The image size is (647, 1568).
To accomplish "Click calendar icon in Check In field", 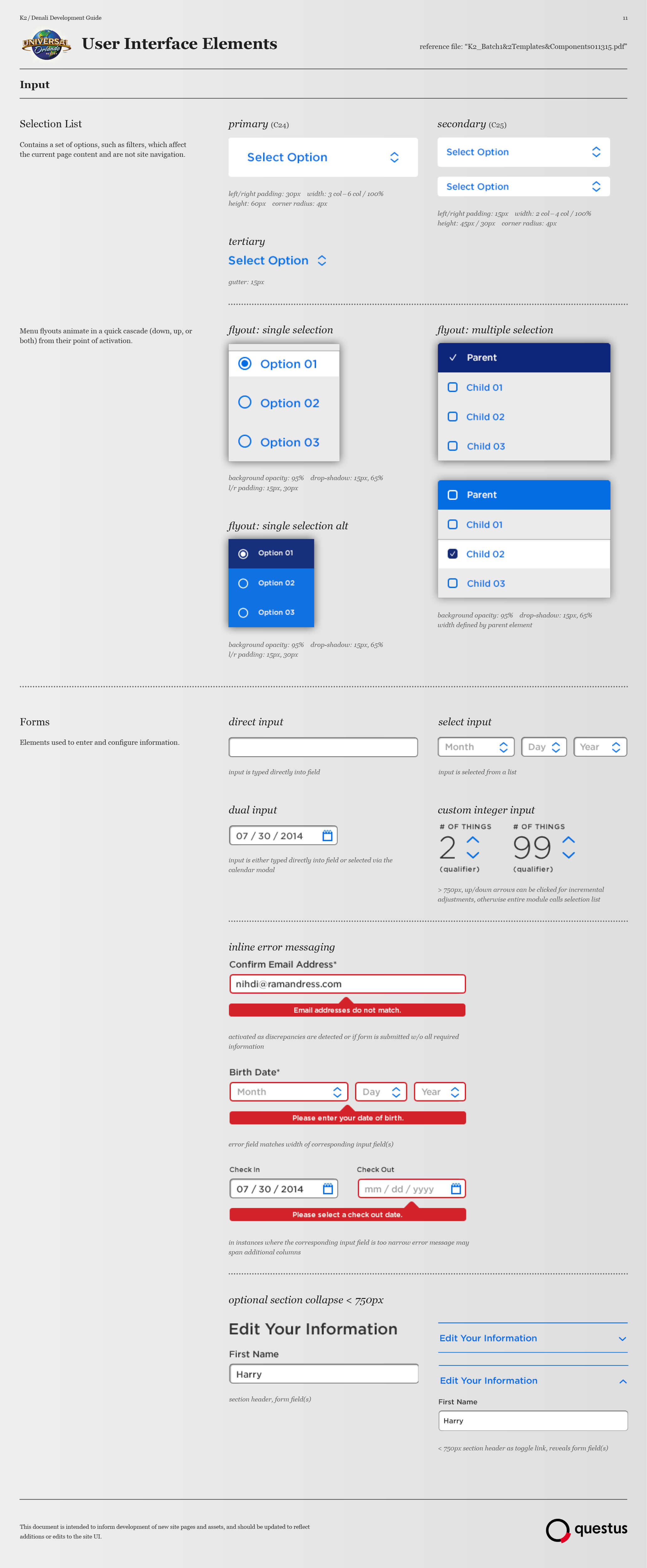I will coord(328,1188).
